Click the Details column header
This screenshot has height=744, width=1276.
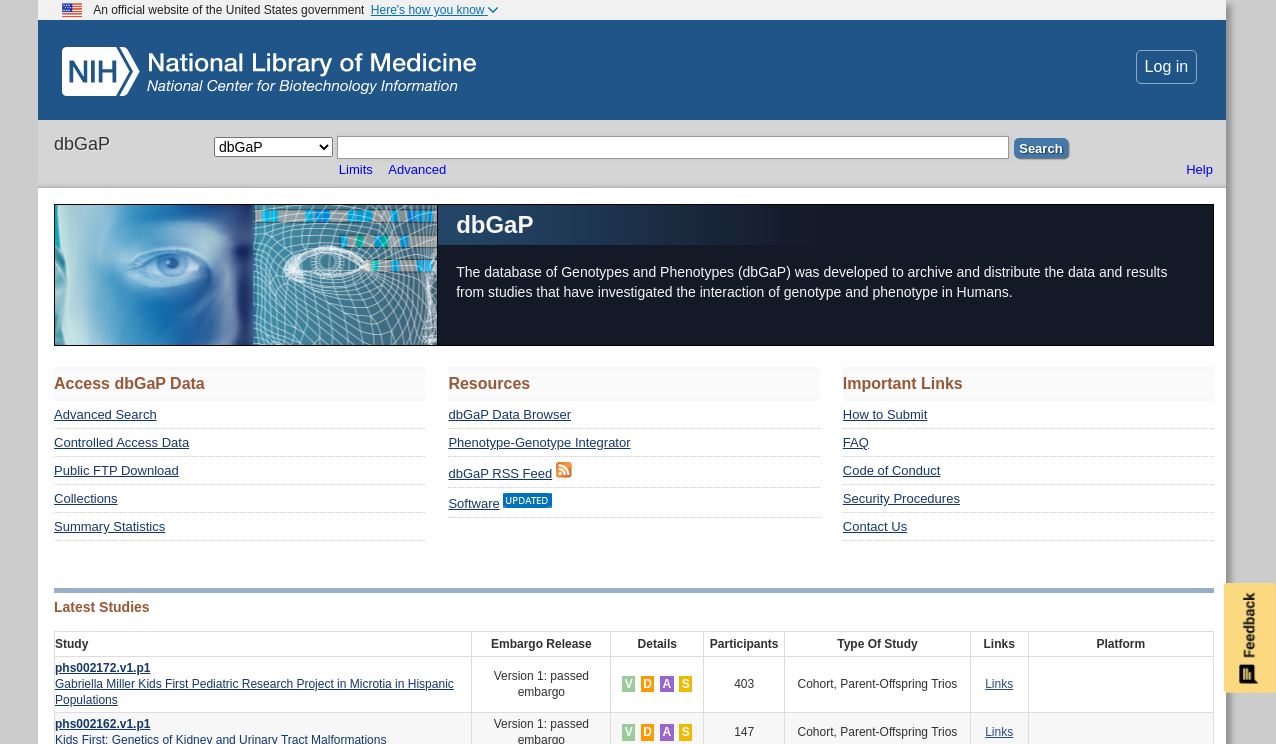tap(657, 644)
